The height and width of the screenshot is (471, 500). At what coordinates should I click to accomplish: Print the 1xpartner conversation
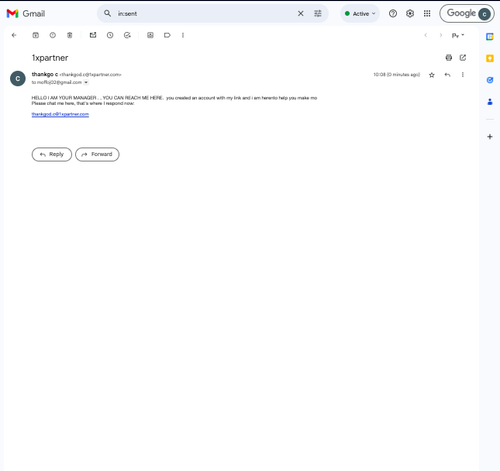coord(449,58)
